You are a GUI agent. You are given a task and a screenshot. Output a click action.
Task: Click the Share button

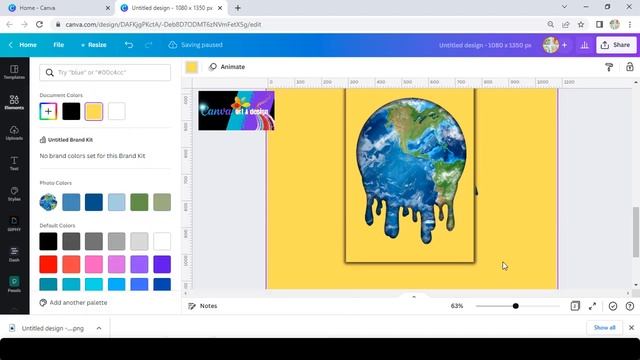pyautogui.click(x=616, y=45)
